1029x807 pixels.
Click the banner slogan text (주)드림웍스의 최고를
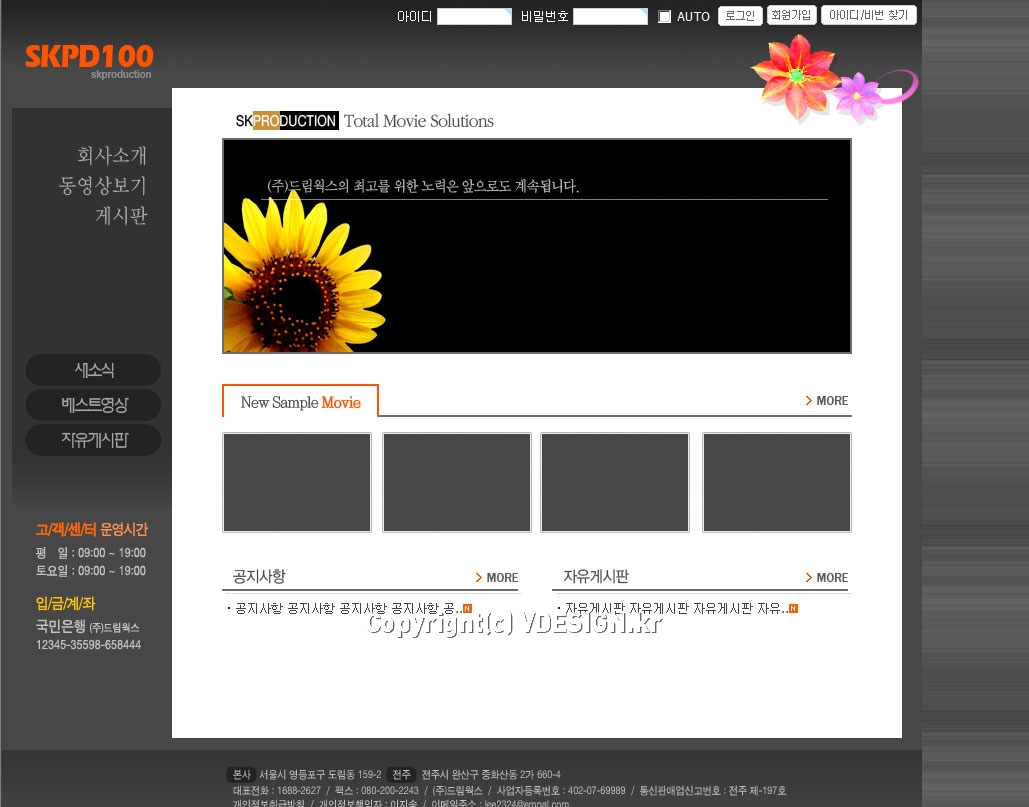point(423,186)
